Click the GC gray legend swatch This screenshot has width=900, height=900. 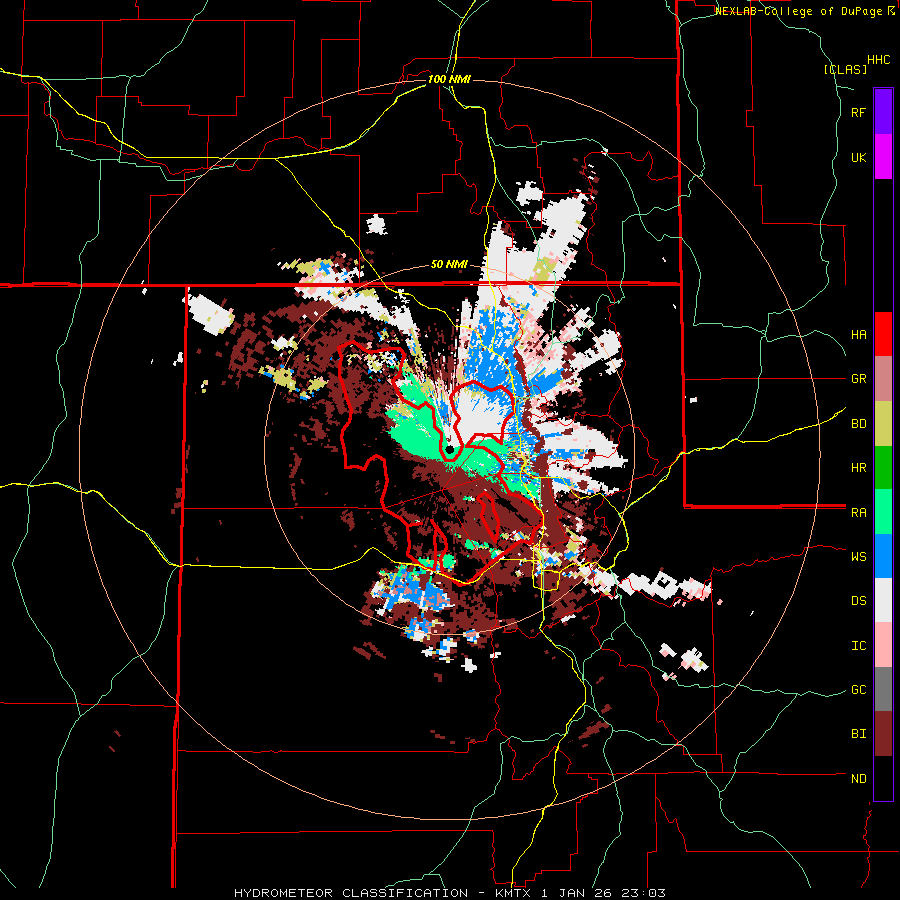pos(883,689)
